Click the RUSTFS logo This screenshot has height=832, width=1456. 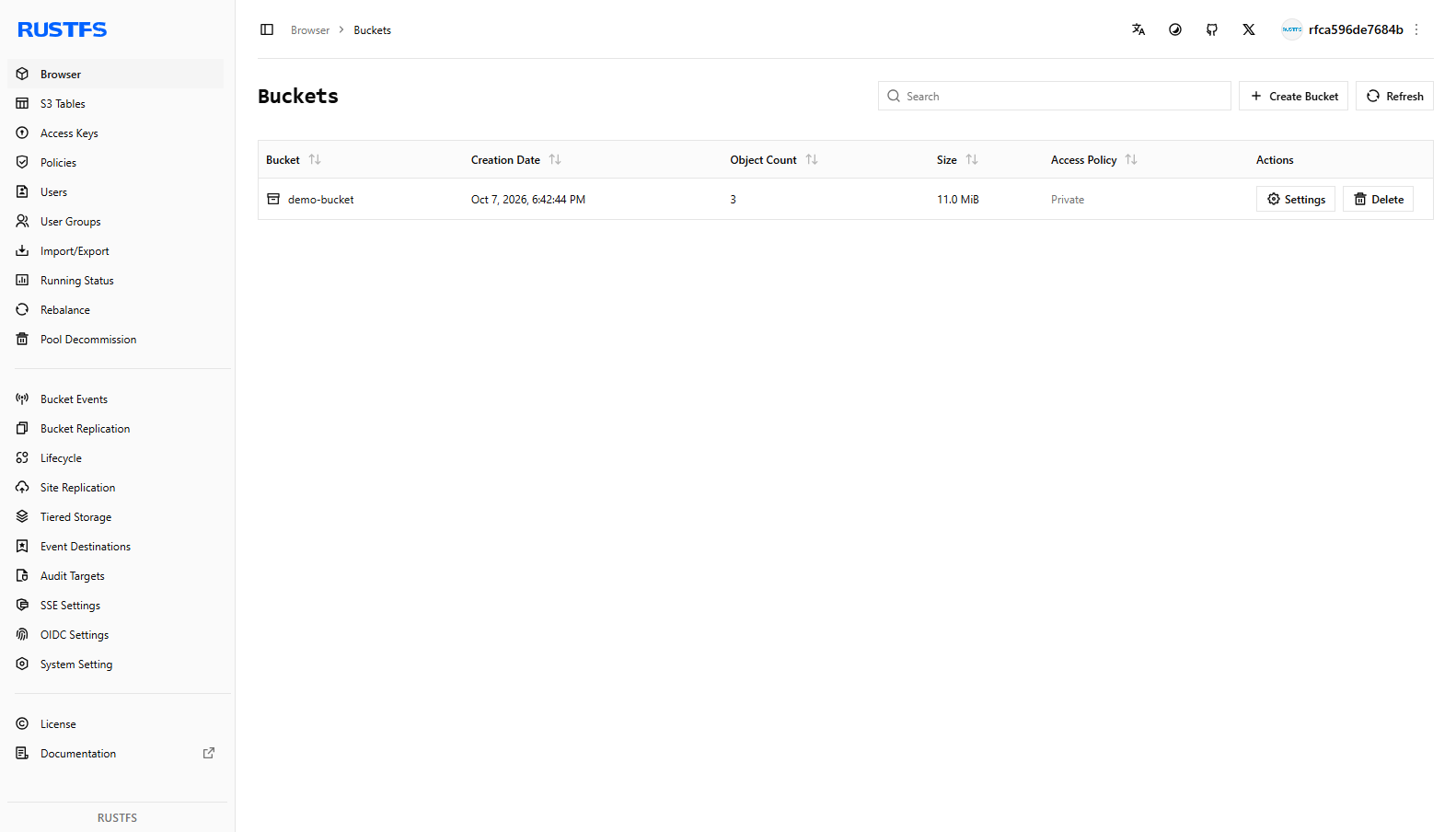click(63, 29)
